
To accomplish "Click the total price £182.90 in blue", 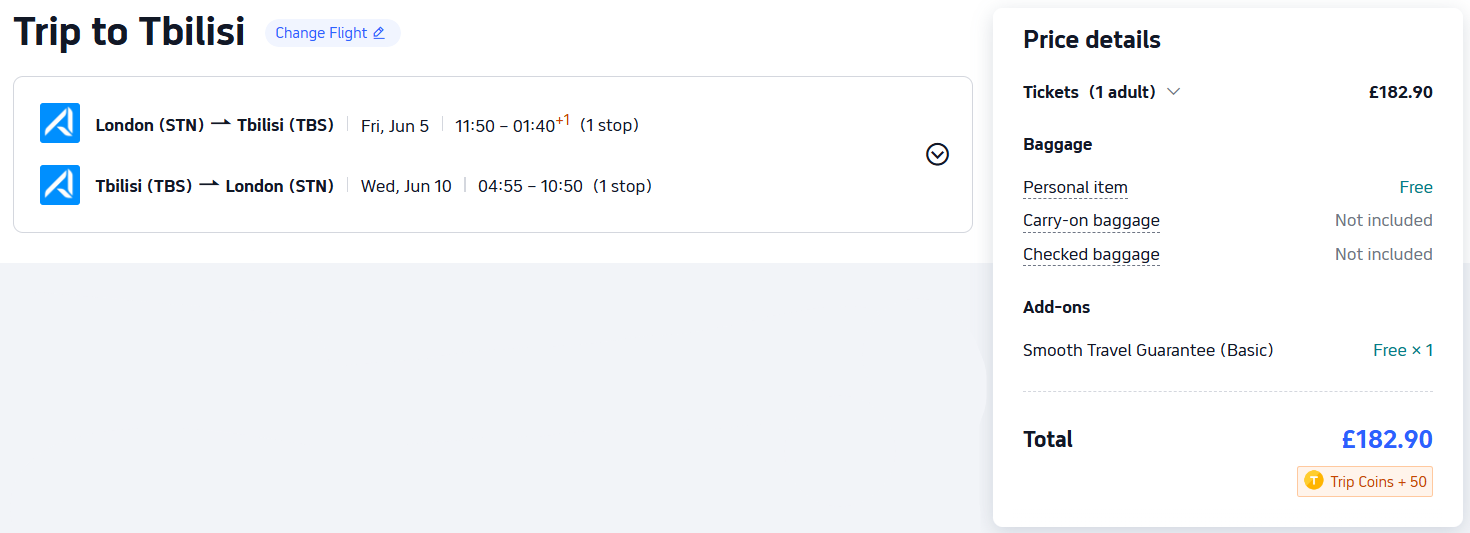I will [x=1387, y=439].
